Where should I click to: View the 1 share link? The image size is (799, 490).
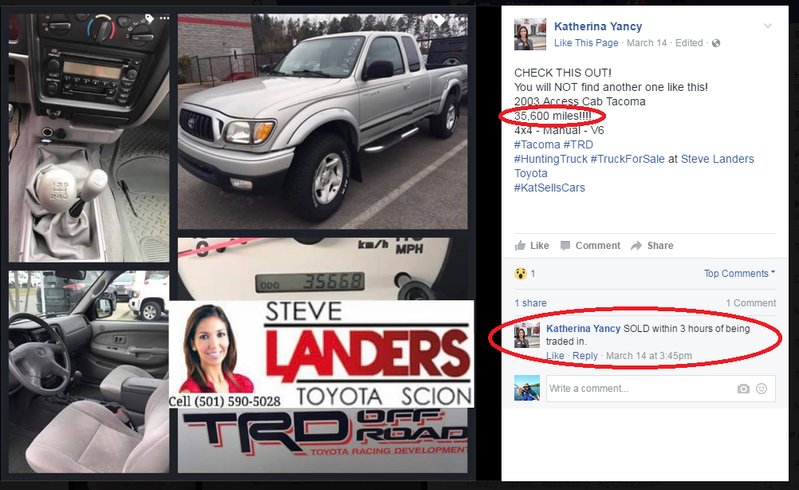tap(530, 303)
